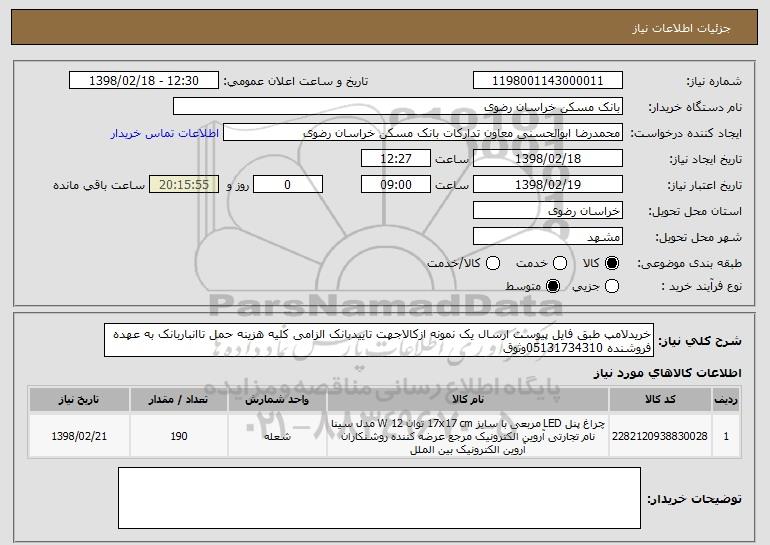The width and height of the screenshot is (770, 545).
Task: Choose the متوسط purchase process option
Action: pyautogui.click(x=553, y=286)
